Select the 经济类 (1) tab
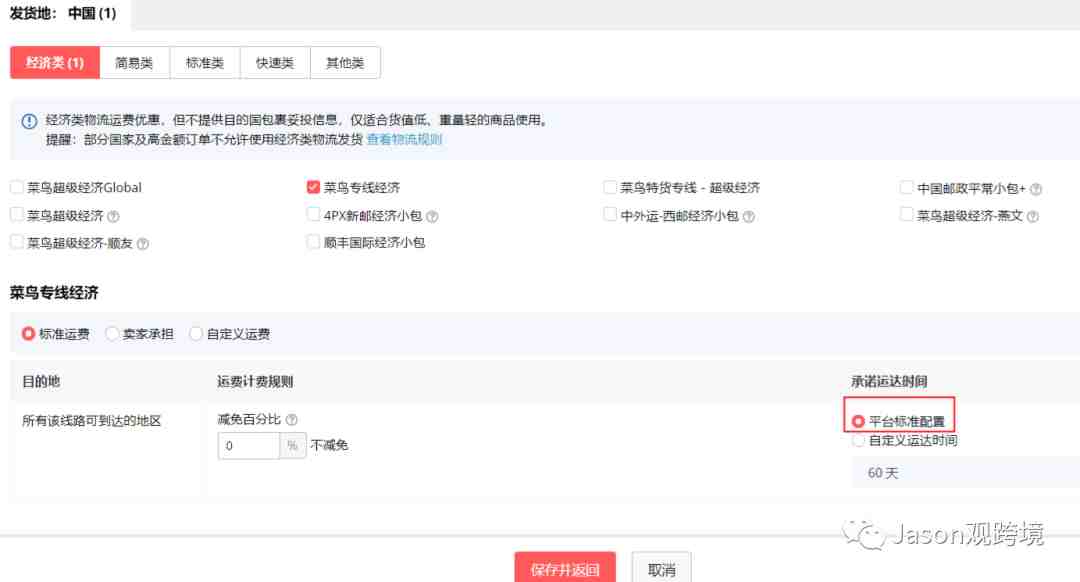Image resolution: width=1080 pixels, height=582 pixels. pyautogui.click(x=54, y=63)
